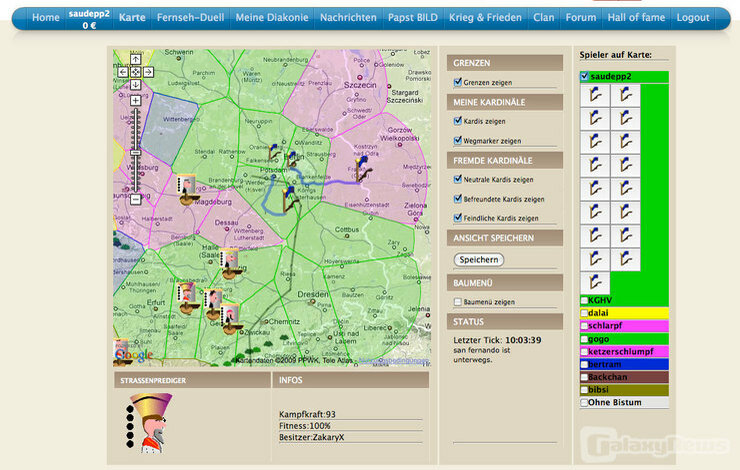Open the Forum menu item
Image resolution: width=740 pixels, height=470 pixels.
pyautogui.click(x=581, y=18)
